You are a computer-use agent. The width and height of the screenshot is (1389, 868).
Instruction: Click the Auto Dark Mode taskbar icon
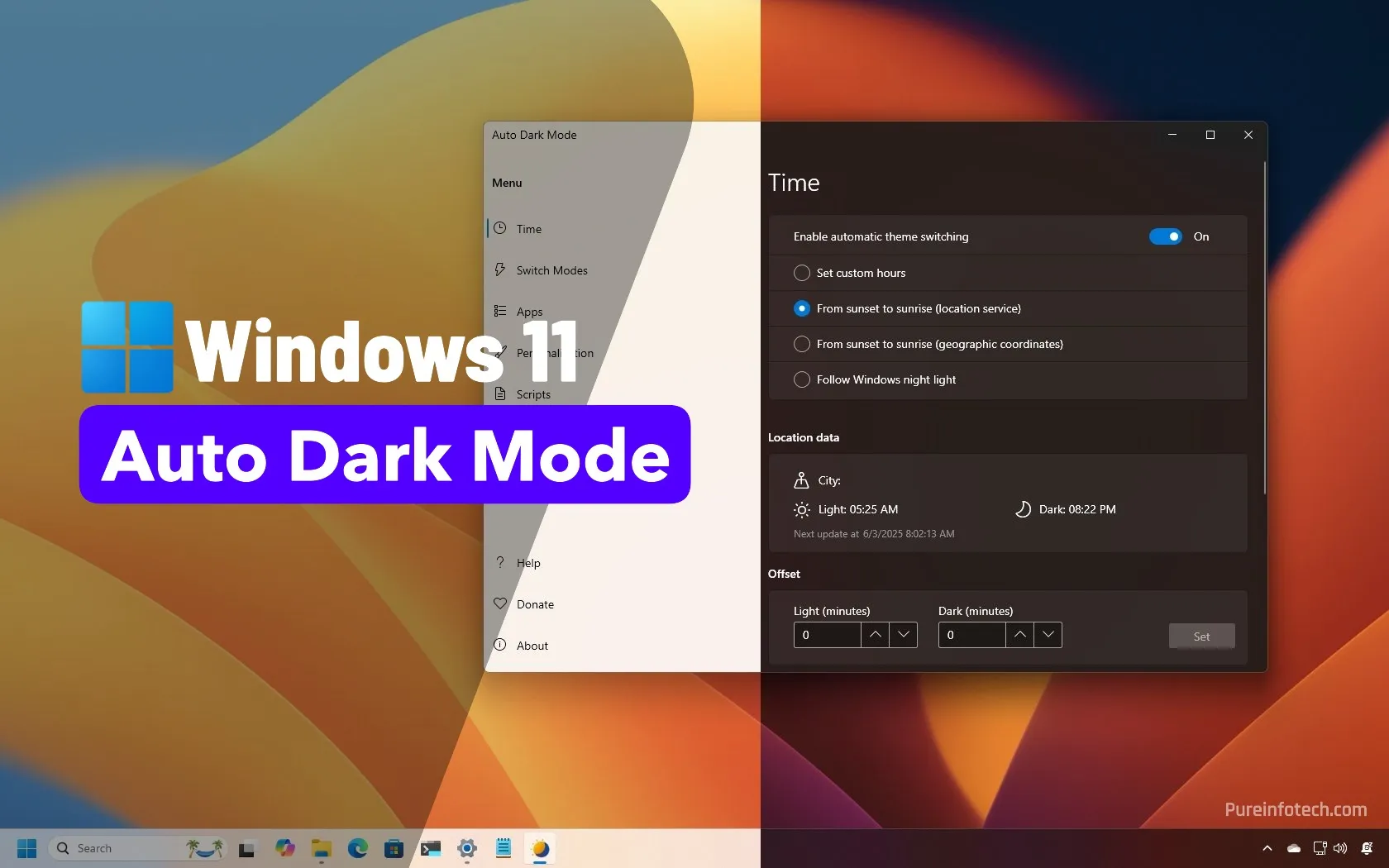coord(540,848)
